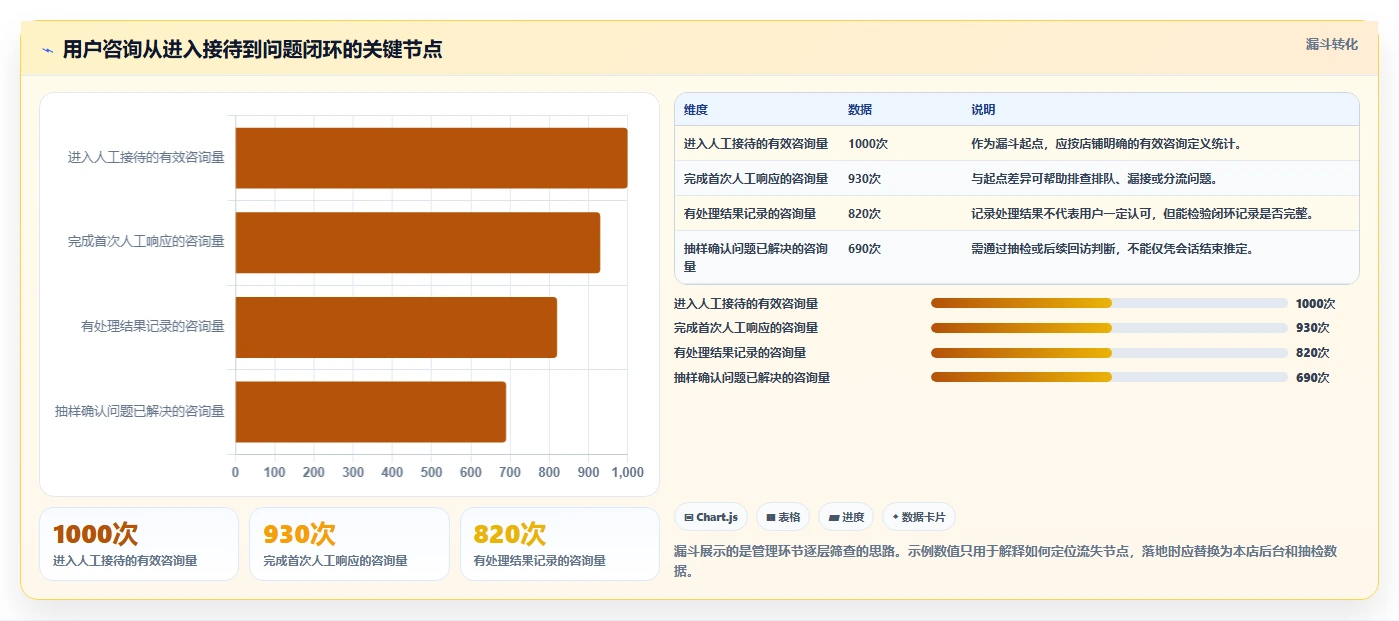The height and width of the screenshot is (621, 1399).
Task: Click the Chart.js chip
Action: tap(711, 517)
